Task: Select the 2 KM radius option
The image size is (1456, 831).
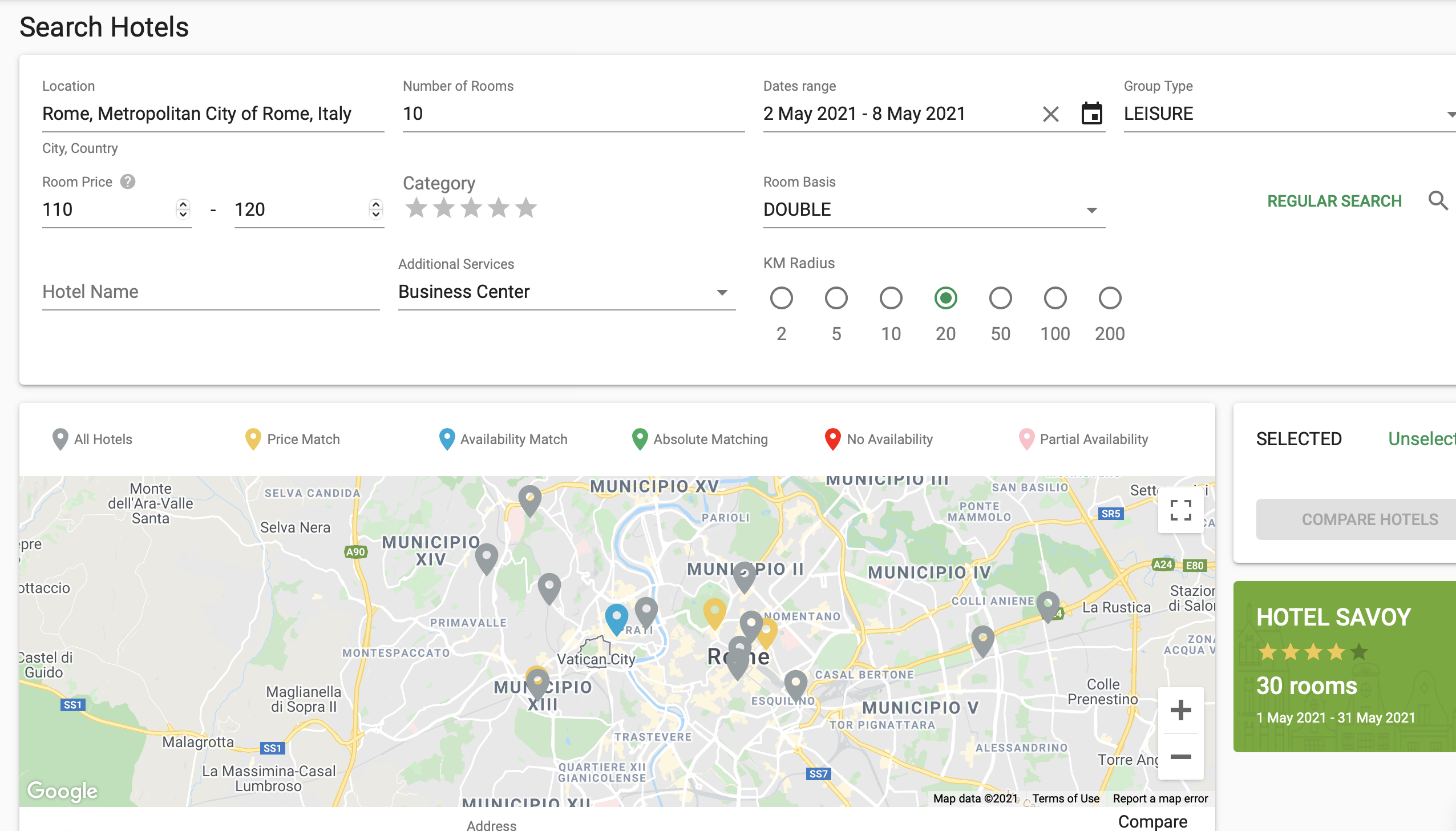Action: coord(781,298)
